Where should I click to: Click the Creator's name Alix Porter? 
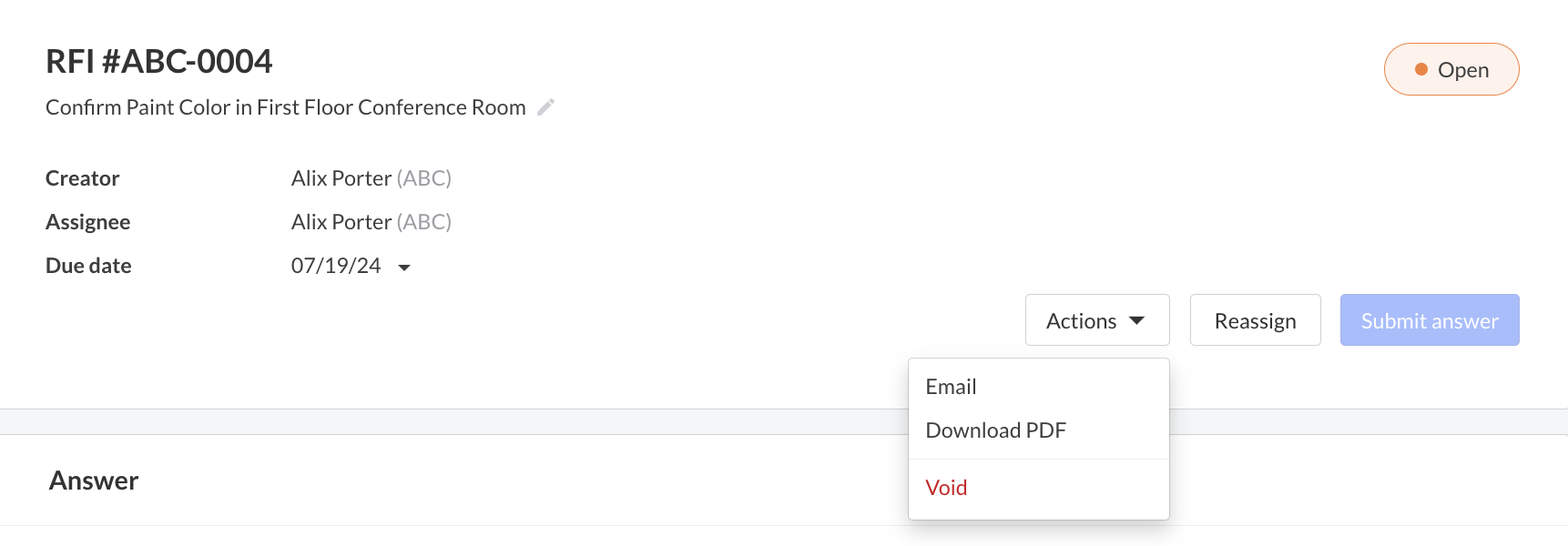[x=341, y=178]
